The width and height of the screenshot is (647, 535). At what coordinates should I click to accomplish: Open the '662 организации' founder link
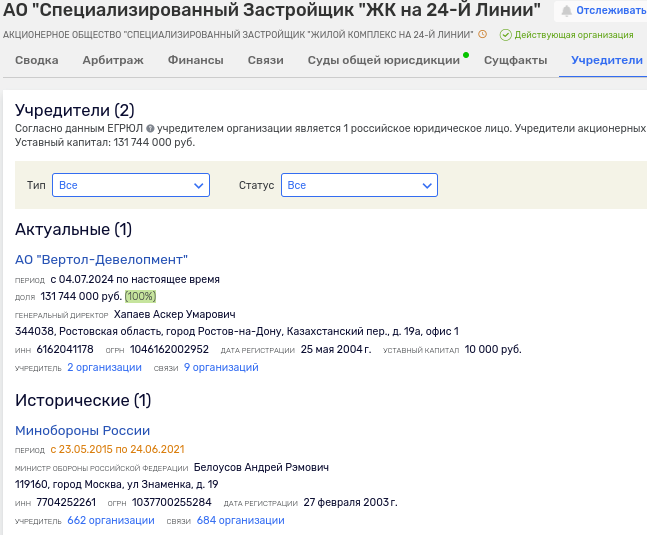click(111, 521)
